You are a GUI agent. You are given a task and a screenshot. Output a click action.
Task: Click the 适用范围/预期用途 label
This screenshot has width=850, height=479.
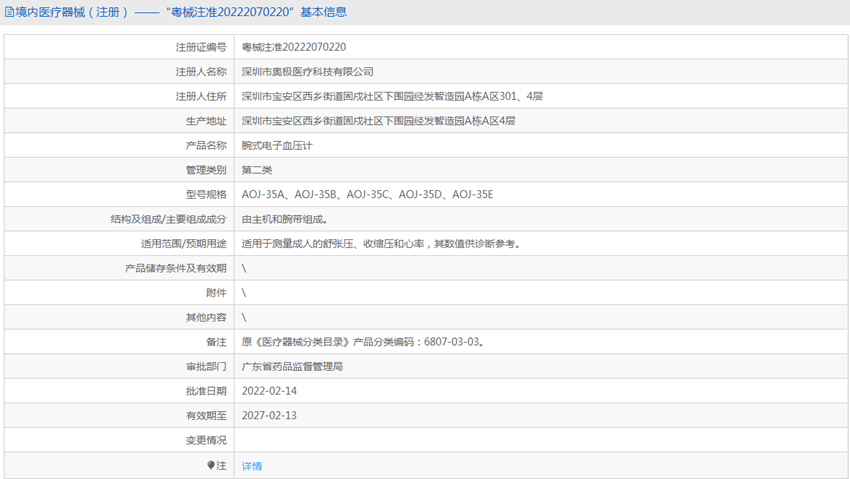pos(184,244)
